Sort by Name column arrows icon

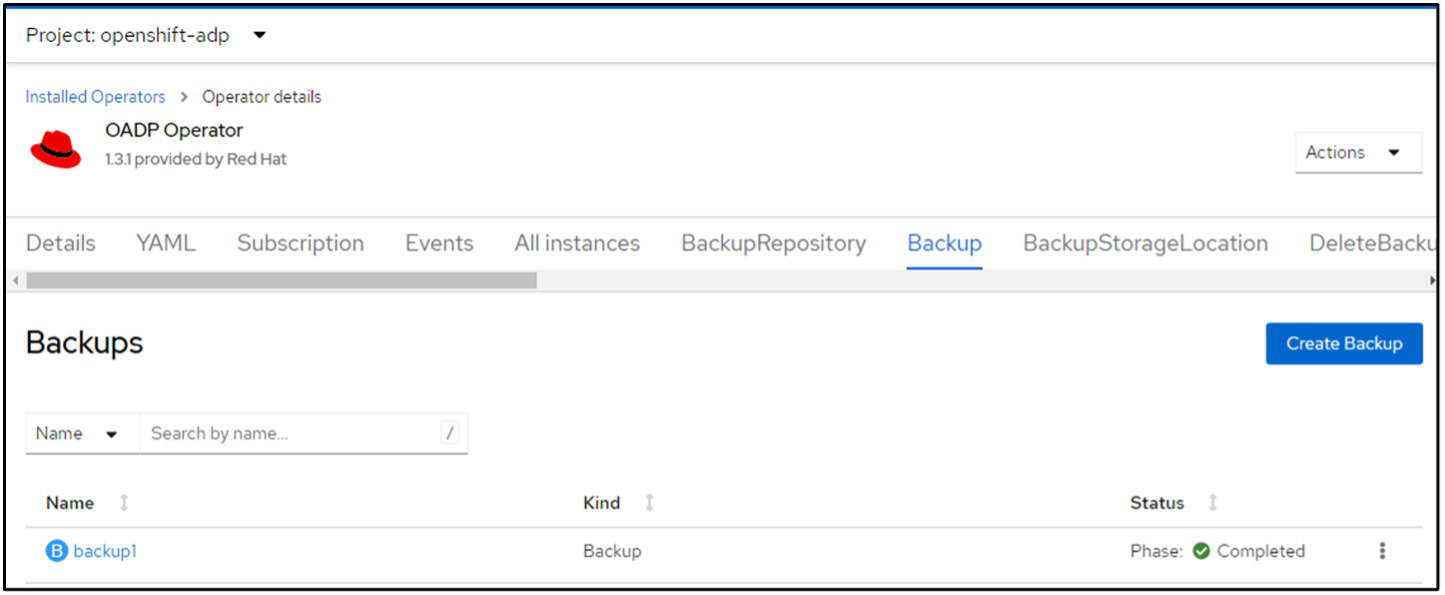coord(124,503)
